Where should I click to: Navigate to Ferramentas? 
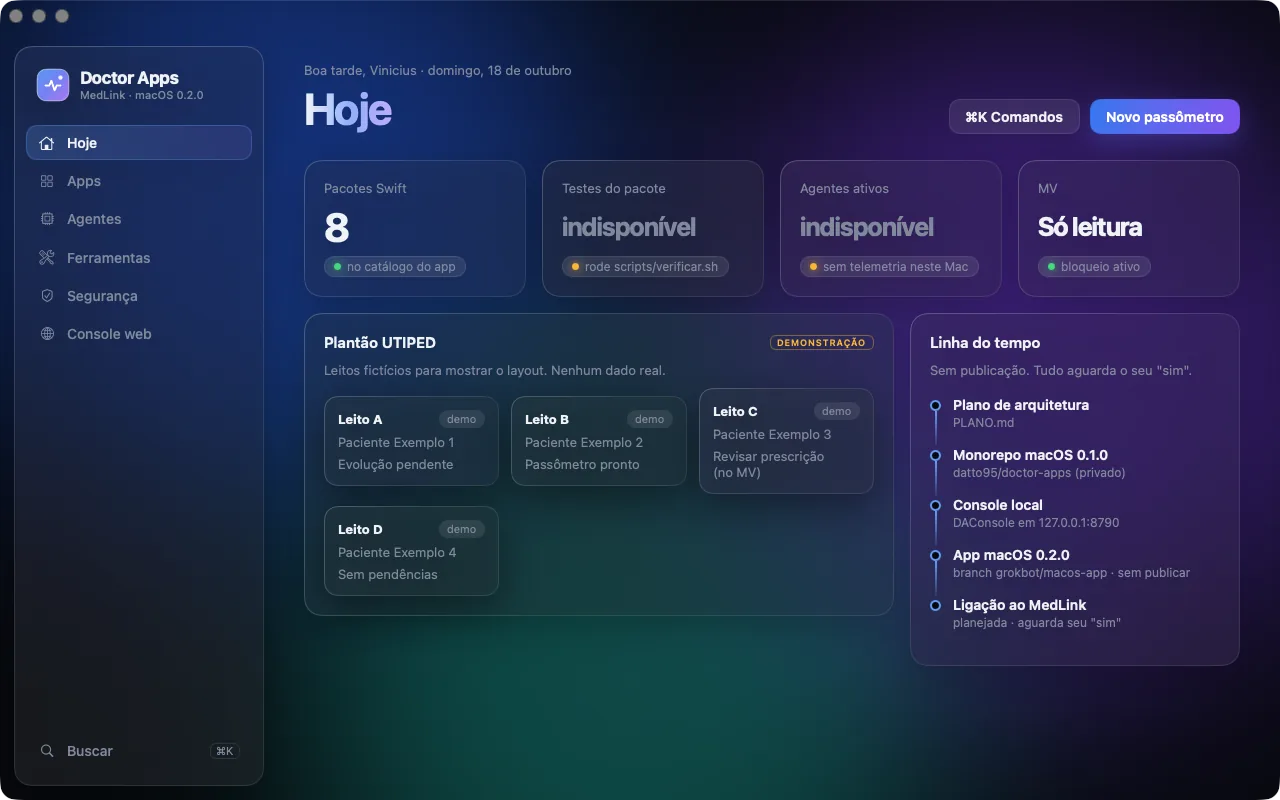[x=139, y=258]
